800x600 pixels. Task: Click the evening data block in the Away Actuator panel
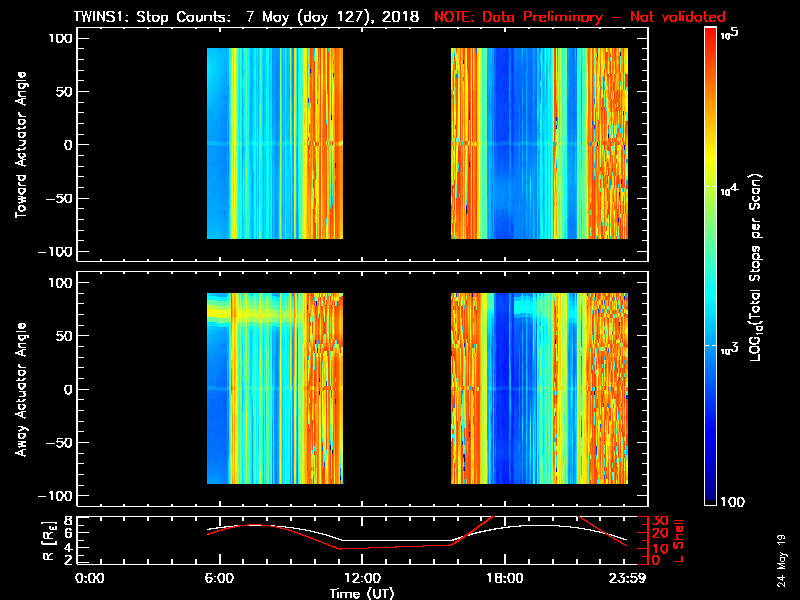click(539, 388)
